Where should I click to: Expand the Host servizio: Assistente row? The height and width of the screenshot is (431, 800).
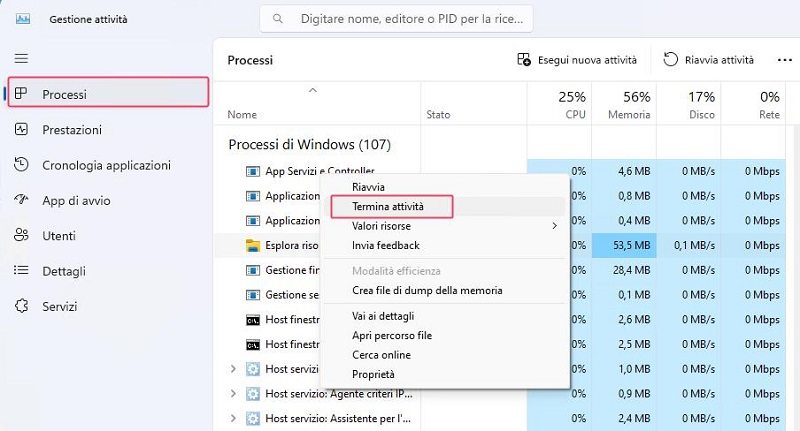click(x=234, y=418)
